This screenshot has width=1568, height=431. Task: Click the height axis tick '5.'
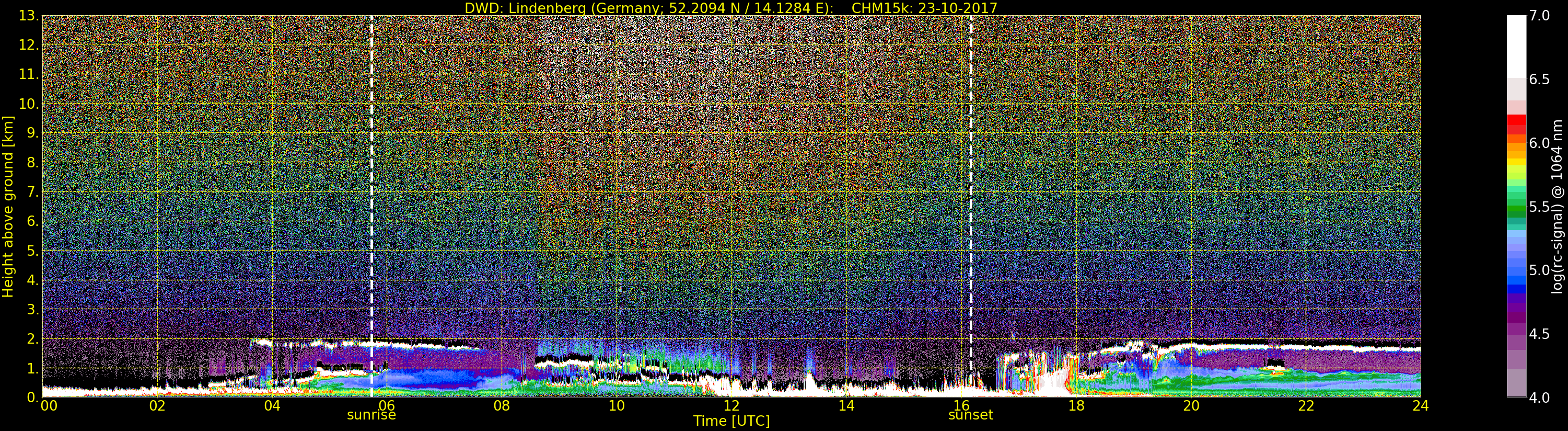pos(32,251)
